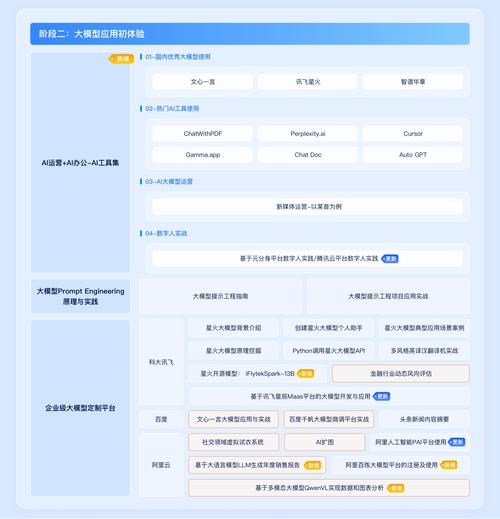The width and height of the screenshot is (500, 519).
Task: Click the orange 新增 badge on AI工具集 panel
Action: pyautogui.click(x=121, y=59)
